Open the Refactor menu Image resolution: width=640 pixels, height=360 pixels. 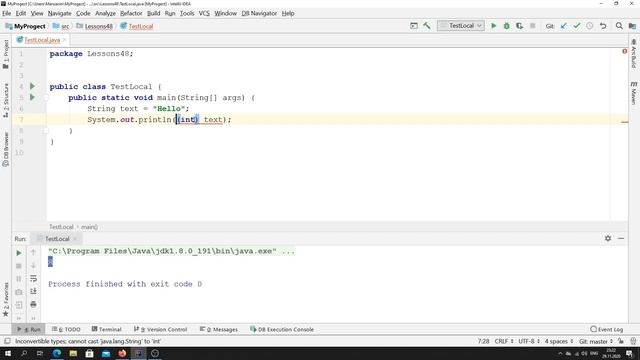[131, 13]
